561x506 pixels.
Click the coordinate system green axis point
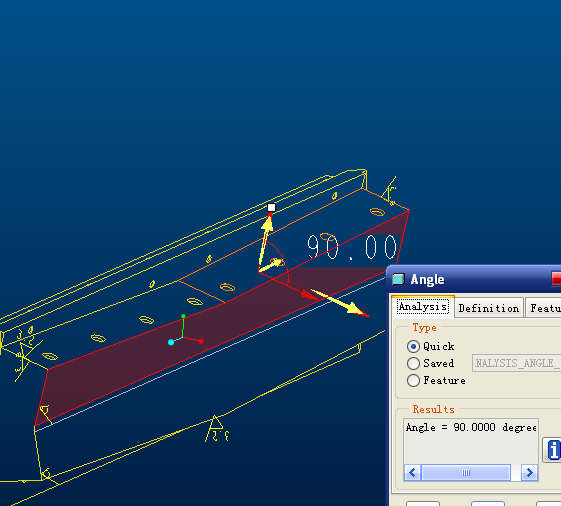tap(184, 316)
